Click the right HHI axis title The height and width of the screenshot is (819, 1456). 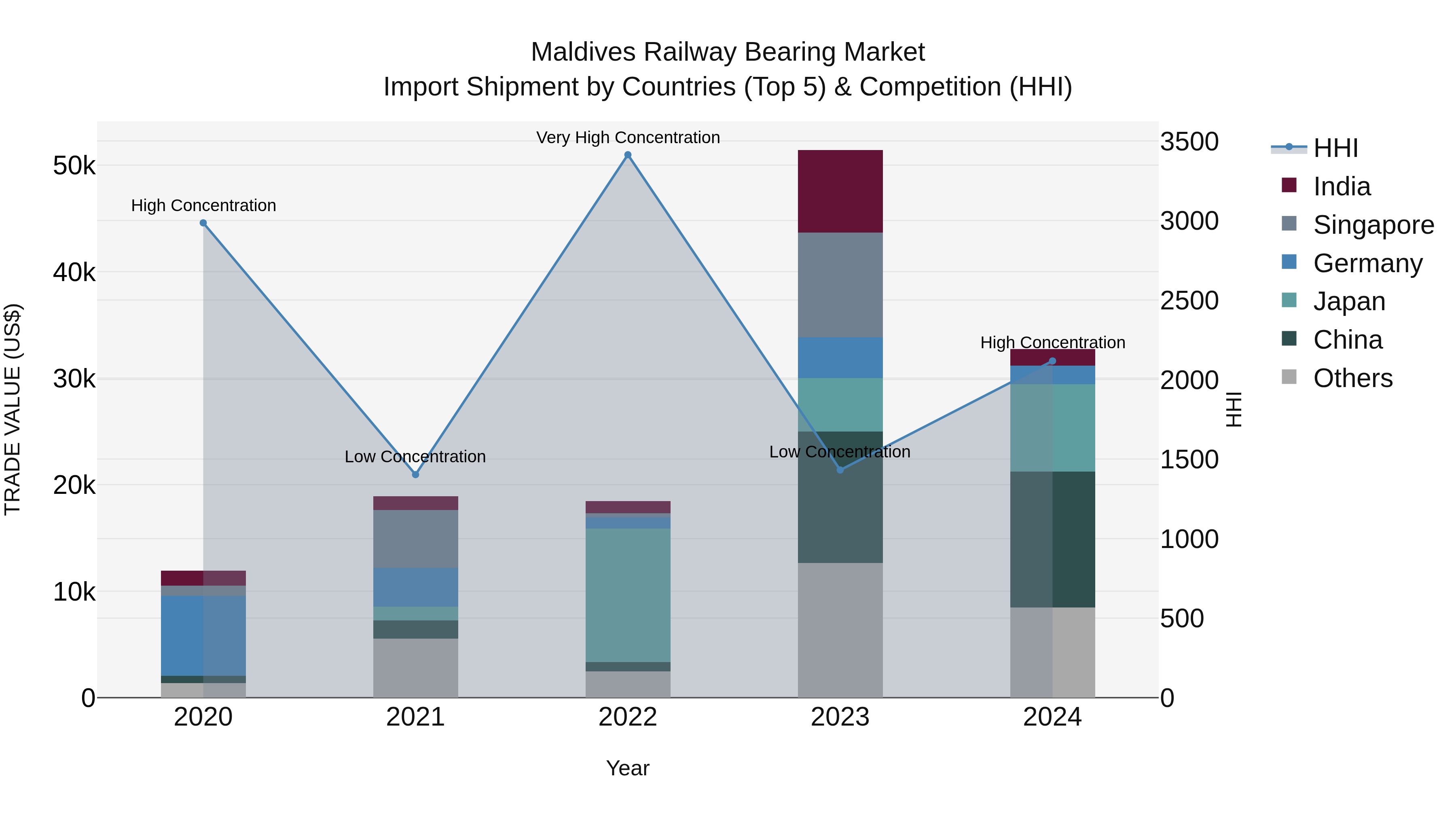pyautogui.click(x=1233, y=409)
